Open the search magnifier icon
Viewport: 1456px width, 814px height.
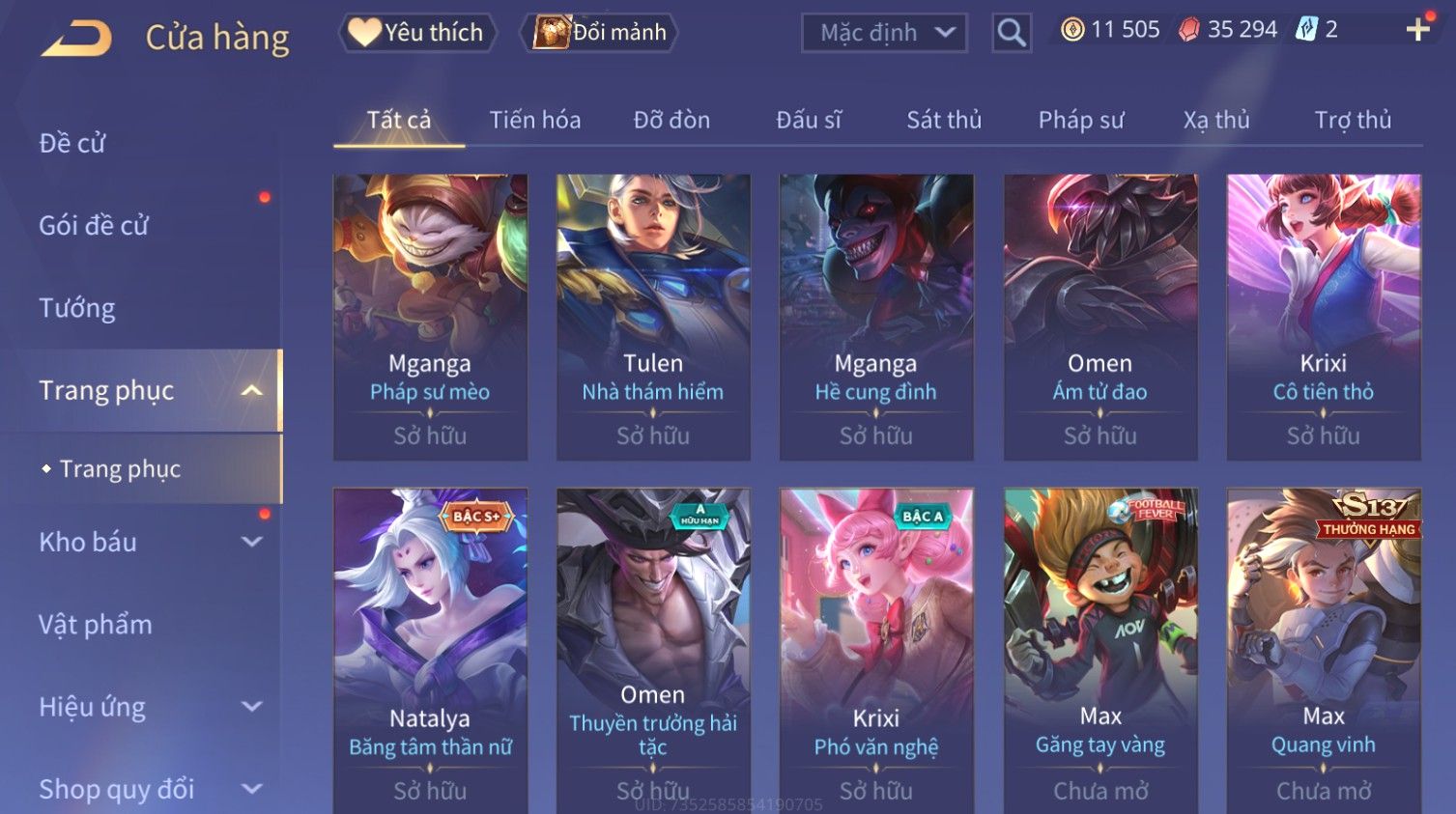[1012, 33]
